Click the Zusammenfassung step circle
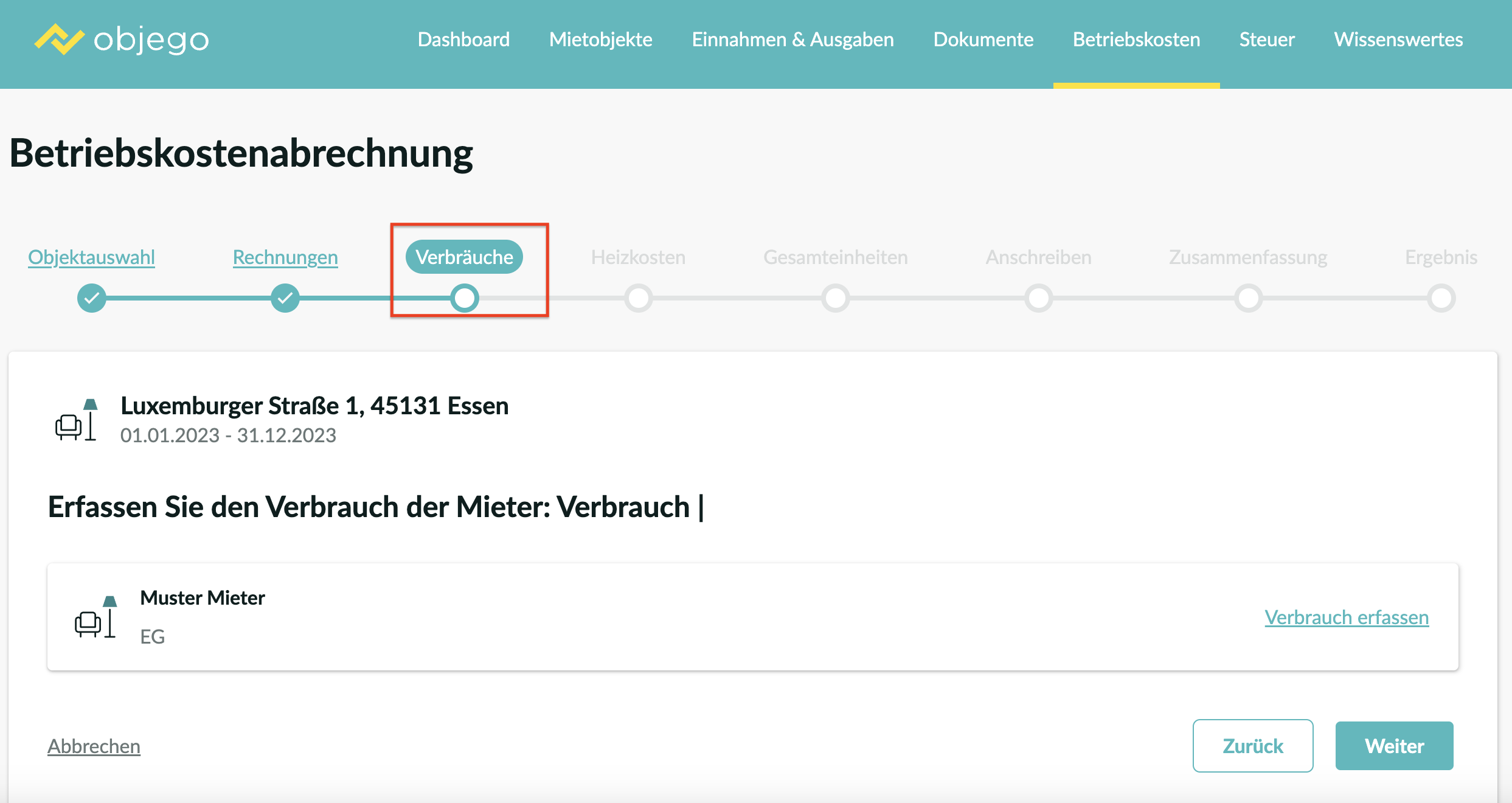This screenshot has height=803, width=1512. [x=1249, y=298]
